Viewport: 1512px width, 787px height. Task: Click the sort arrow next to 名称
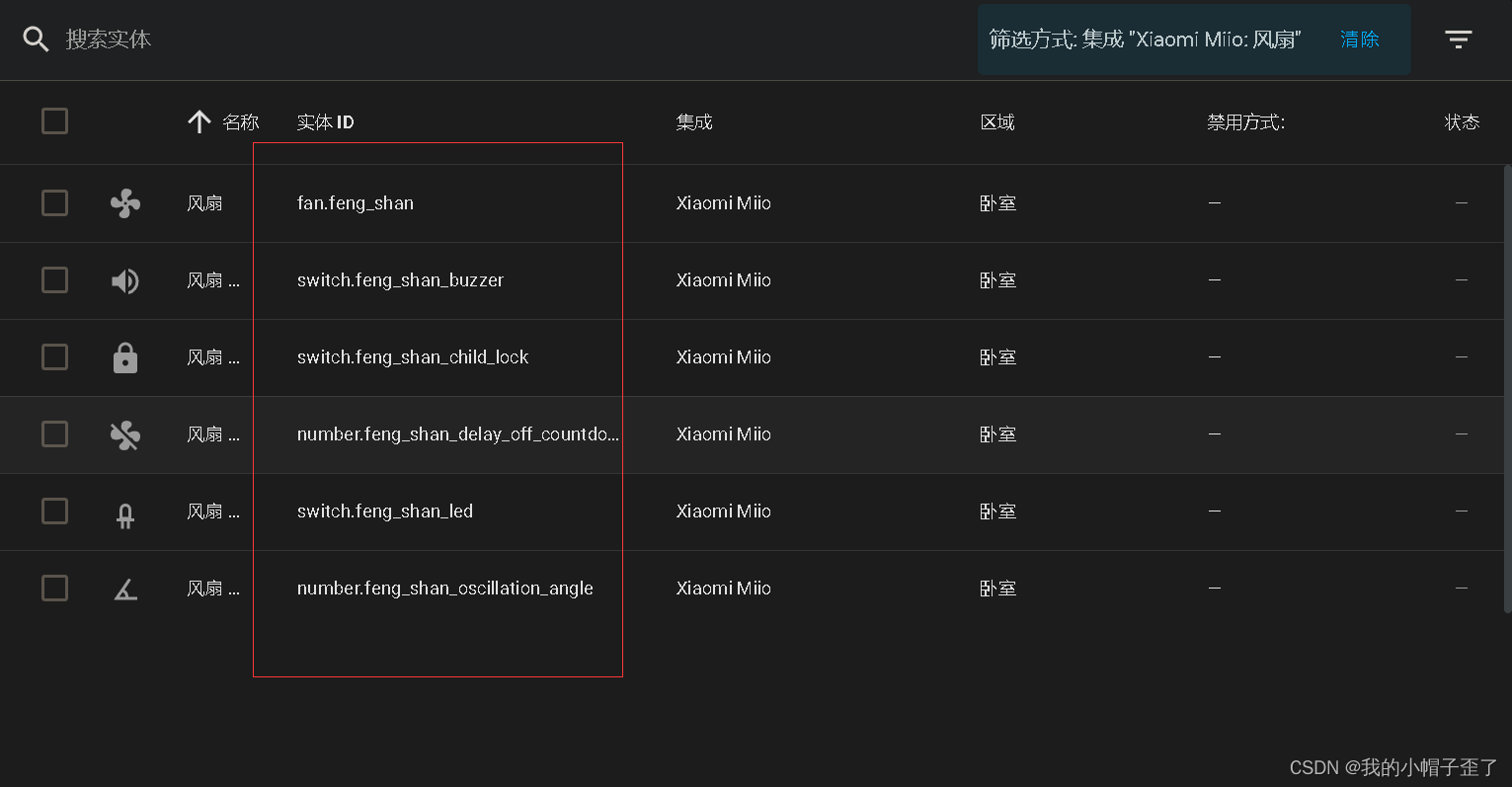point(199,121)
